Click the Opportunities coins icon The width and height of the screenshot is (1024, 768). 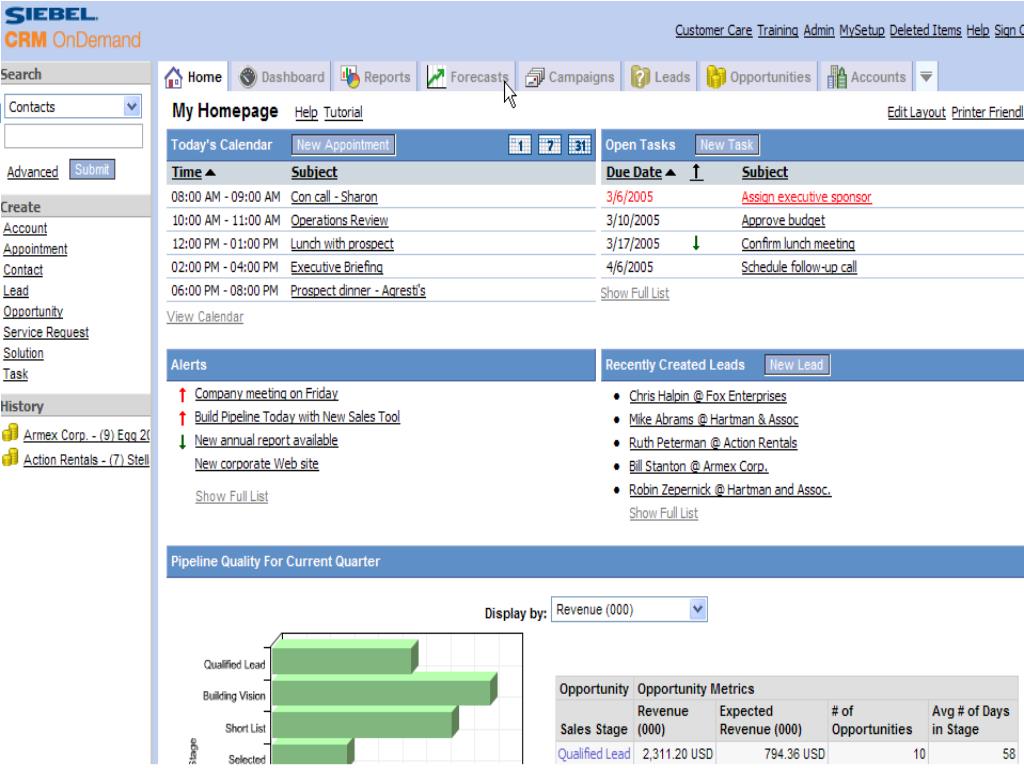(x=716, y=77)
